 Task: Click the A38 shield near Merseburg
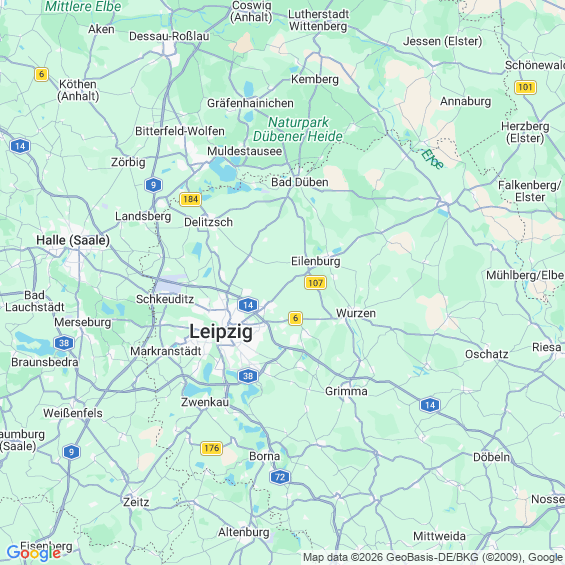pos(64,343)
